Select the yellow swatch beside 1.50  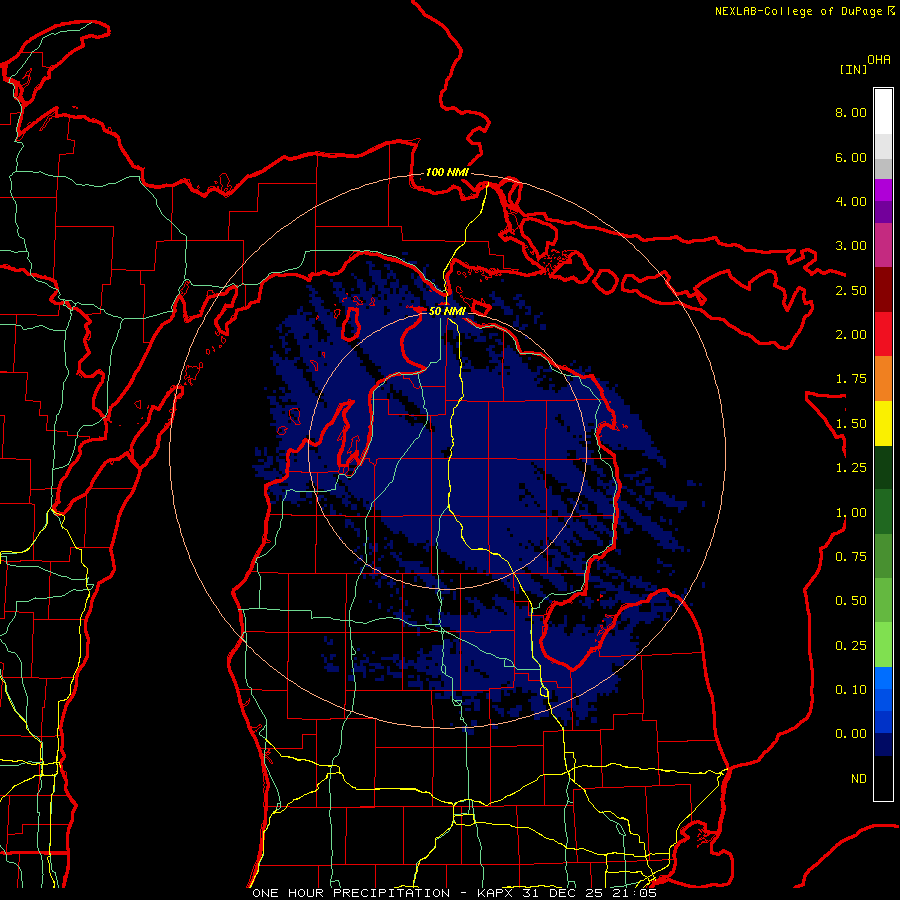tap(883, 423)
